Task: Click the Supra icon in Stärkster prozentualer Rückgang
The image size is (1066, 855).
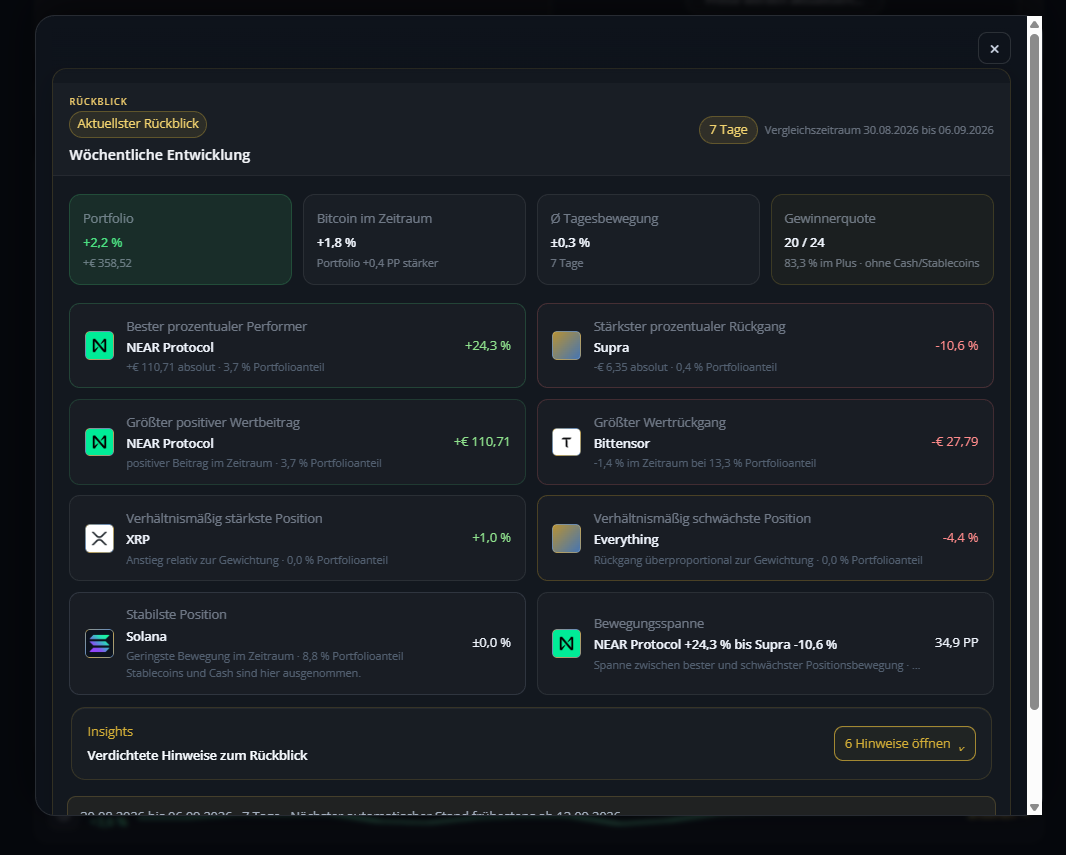Action: pyautogui.click(x=566, y=345)
